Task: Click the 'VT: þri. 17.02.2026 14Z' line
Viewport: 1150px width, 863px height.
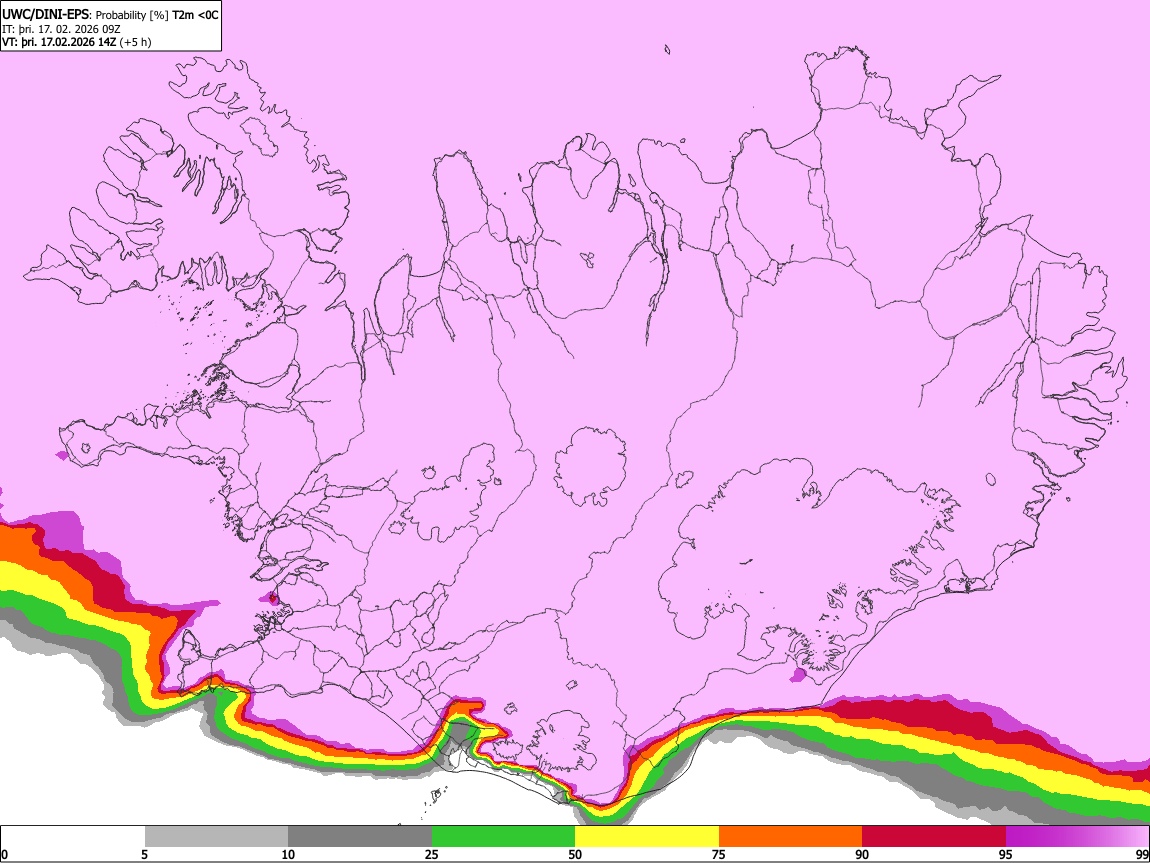Action: point(59,42)
